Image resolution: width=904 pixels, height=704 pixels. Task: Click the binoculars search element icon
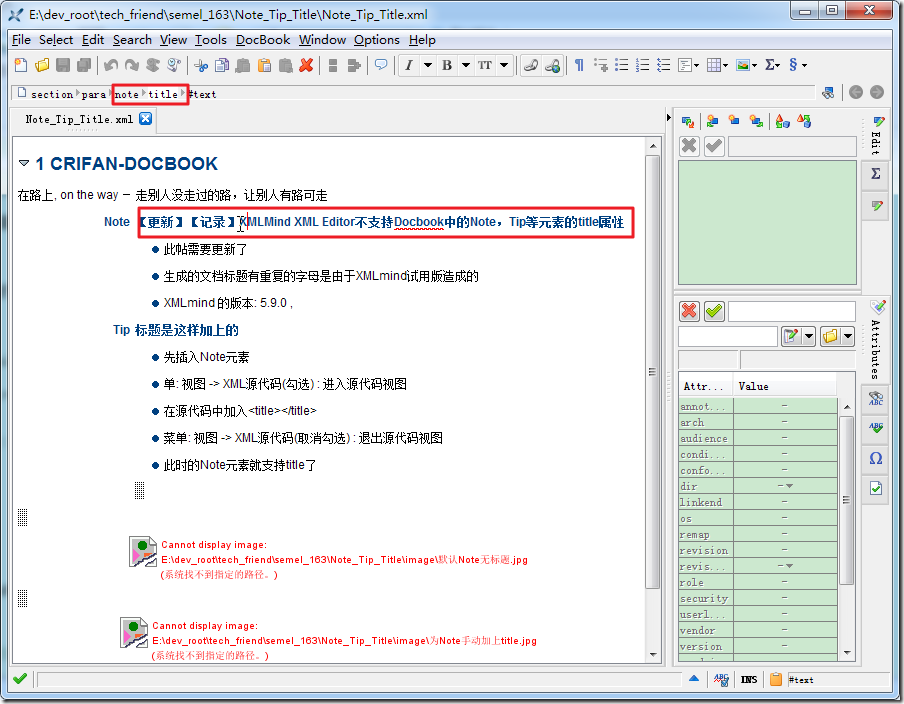point(828,92)
